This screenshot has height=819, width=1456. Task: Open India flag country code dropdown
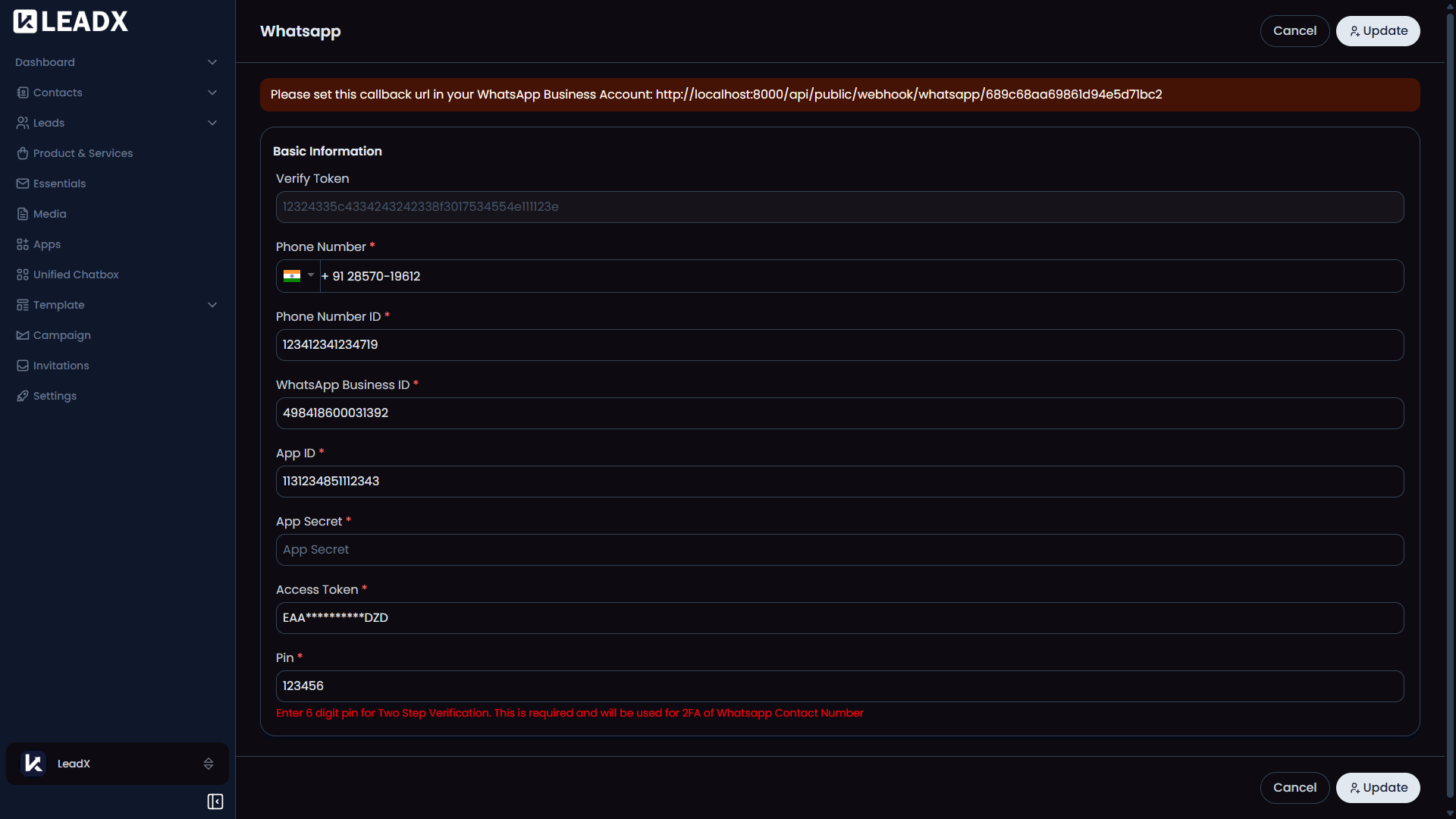pos(299,276)
